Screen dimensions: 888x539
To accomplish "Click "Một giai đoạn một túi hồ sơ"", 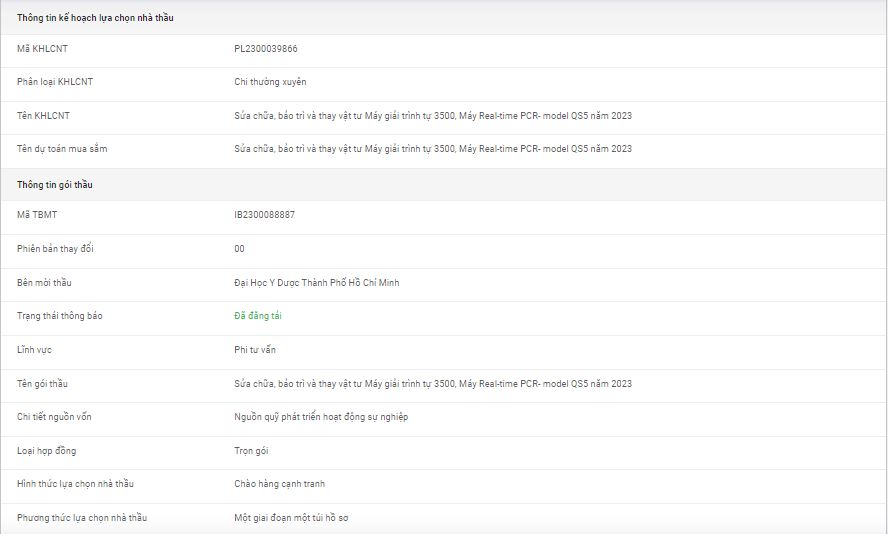I will (x=291, y=518).
